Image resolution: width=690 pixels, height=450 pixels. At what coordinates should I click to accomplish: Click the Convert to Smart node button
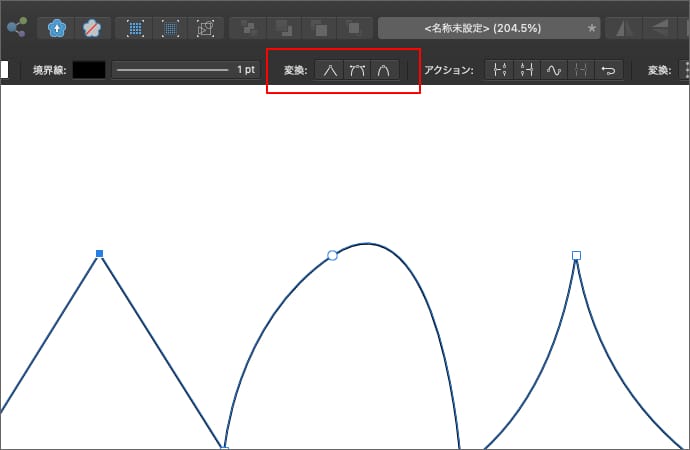tap(384, 70)
